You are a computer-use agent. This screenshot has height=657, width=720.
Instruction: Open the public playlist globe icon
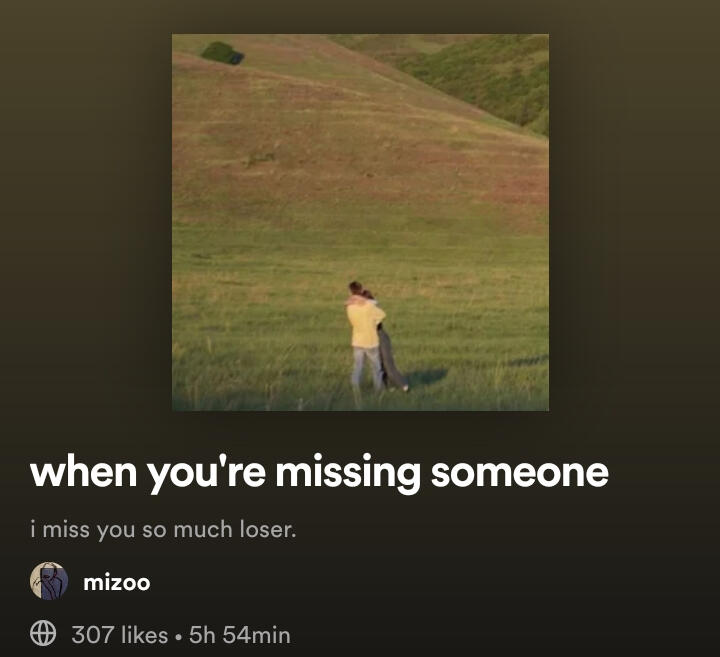[x=43, y=634]
